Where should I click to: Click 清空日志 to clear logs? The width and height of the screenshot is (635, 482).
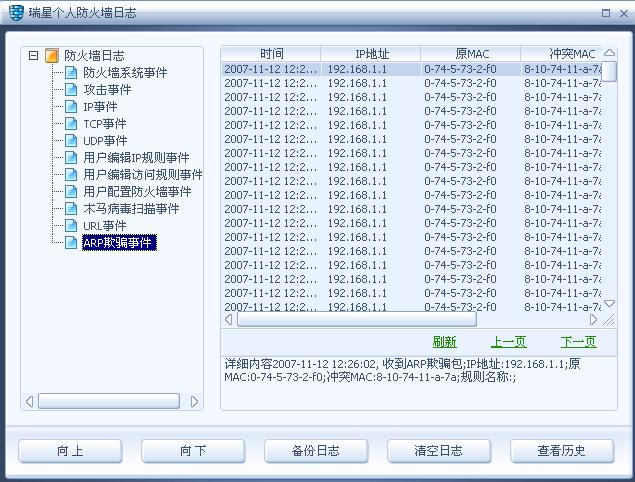click(x=439, y=451)
